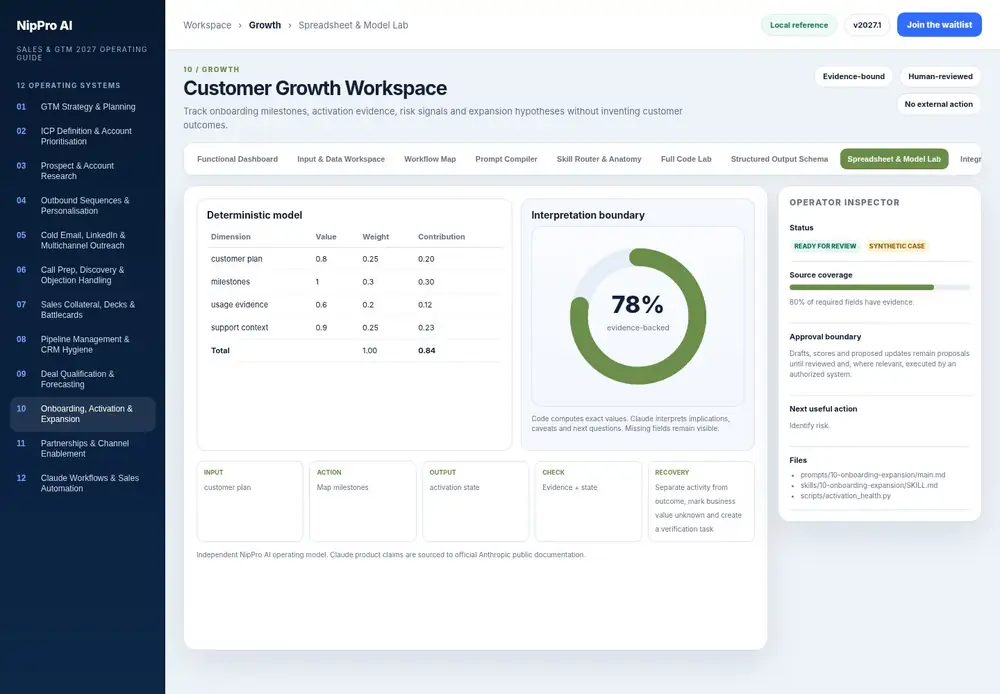
Task: Click the INPUT customer plan card
Action: click(x=249, y=501)
